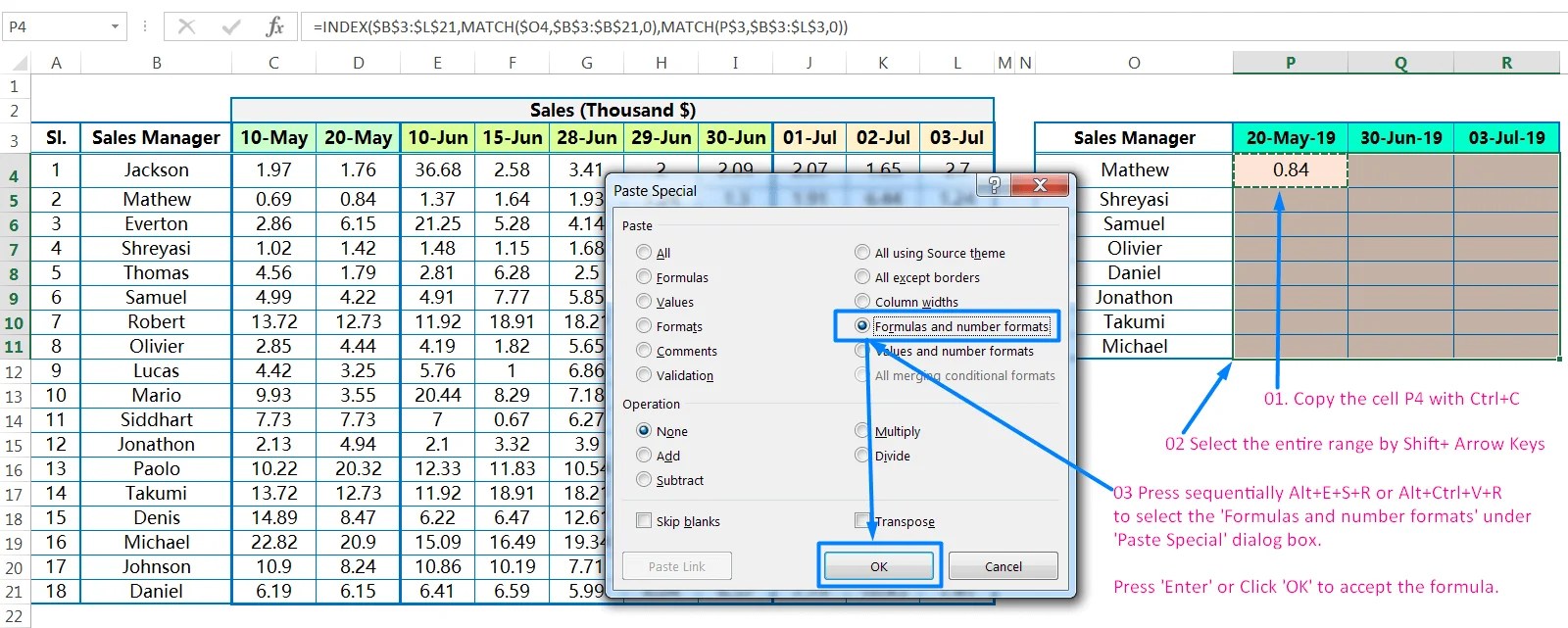Click the 15-Jun header cell

coord(512,138)
